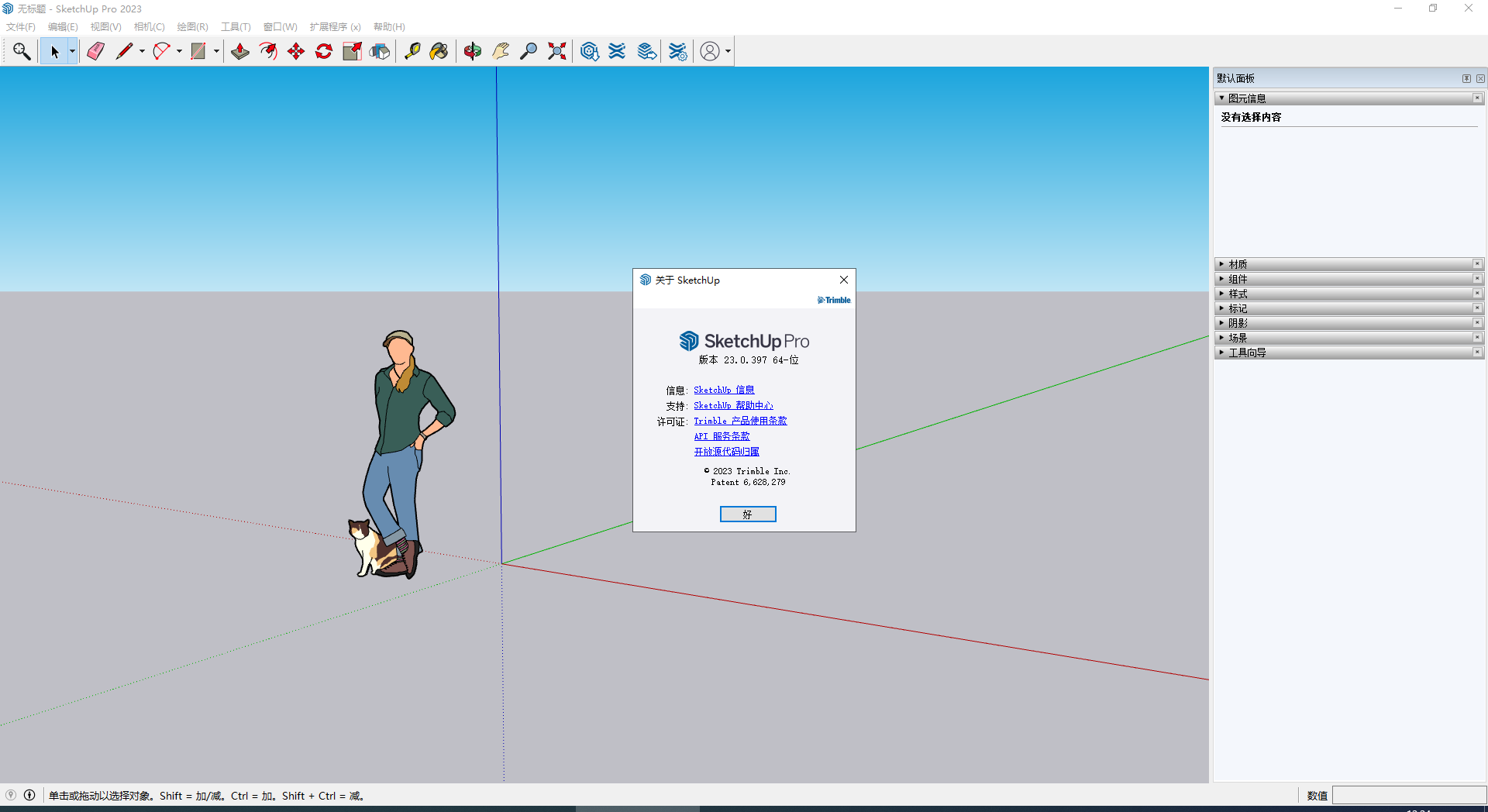Viewport: 1488px width, 812px height.
Task: Activate the Arc drawing tool
Action: click(x=161, y=51)
